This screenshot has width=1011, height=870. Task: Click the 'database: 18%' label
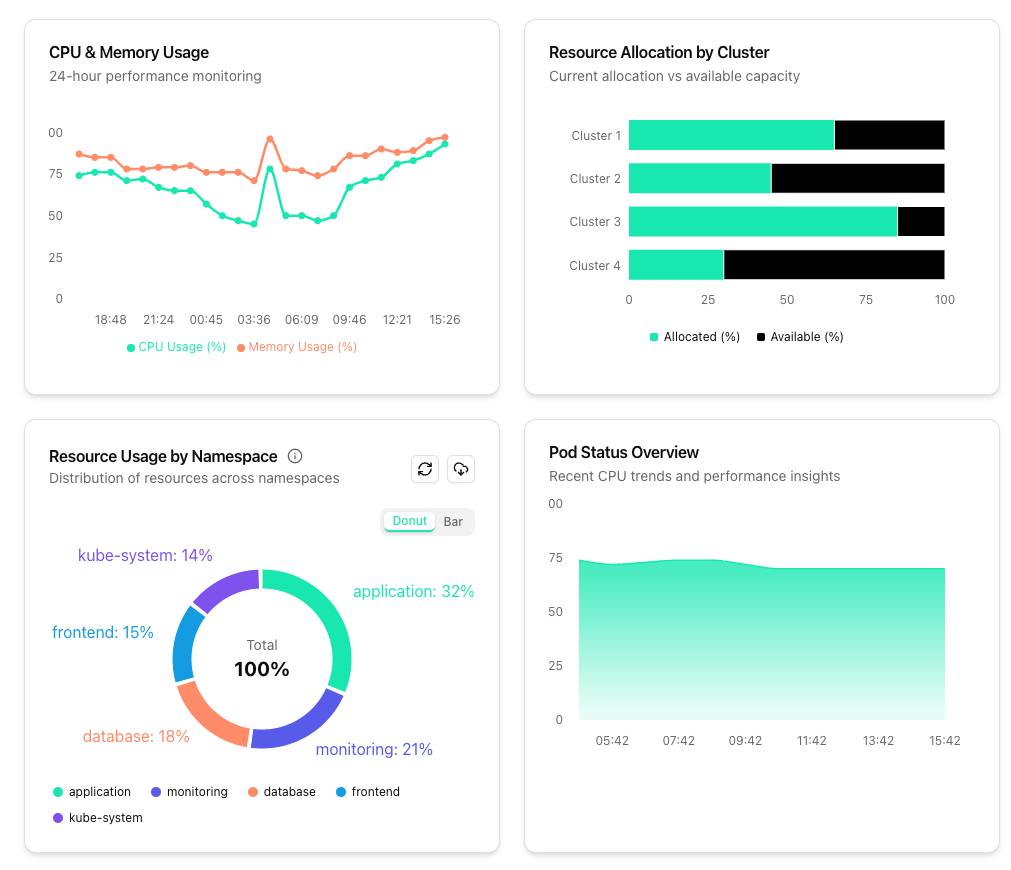[136, 737]
